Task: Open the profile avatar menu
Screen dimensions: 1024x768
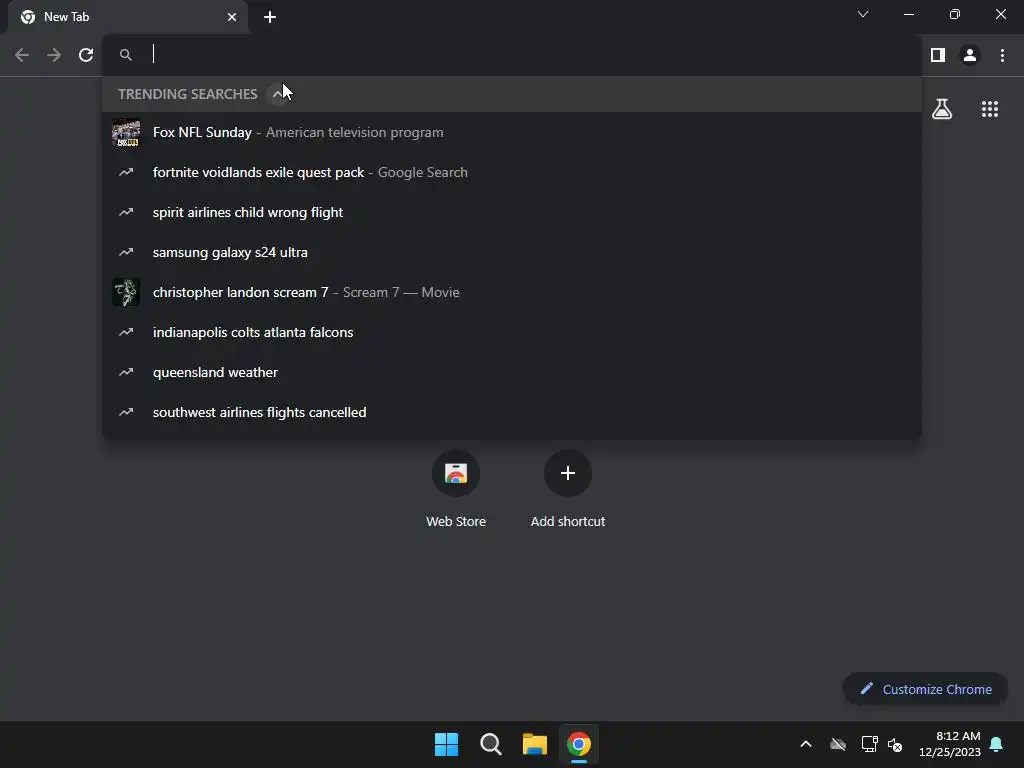Action: click(970, 55)
